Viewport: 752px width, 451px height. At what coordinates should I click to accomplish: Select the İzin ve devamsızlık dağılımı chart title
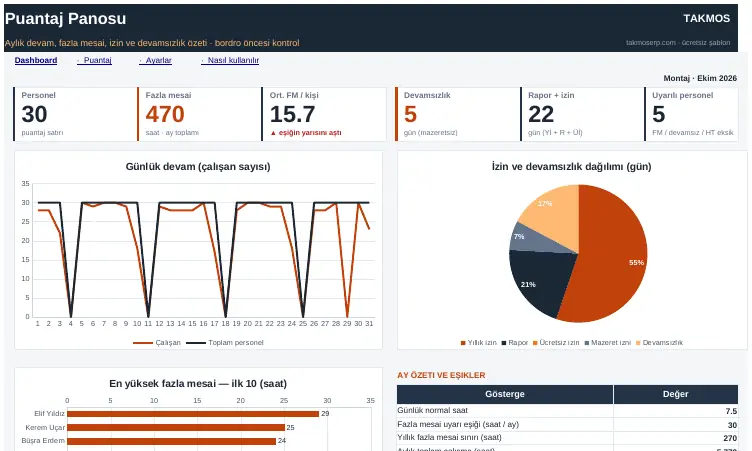pos(571,166)
